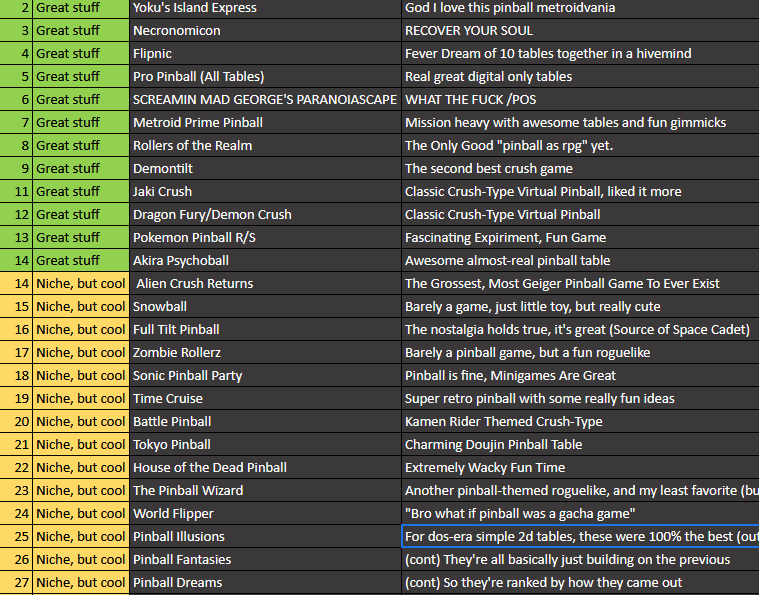Screen dimensions: 759x595
Task: Click the Alien Crush Returns cell
Action: (265, 284)
